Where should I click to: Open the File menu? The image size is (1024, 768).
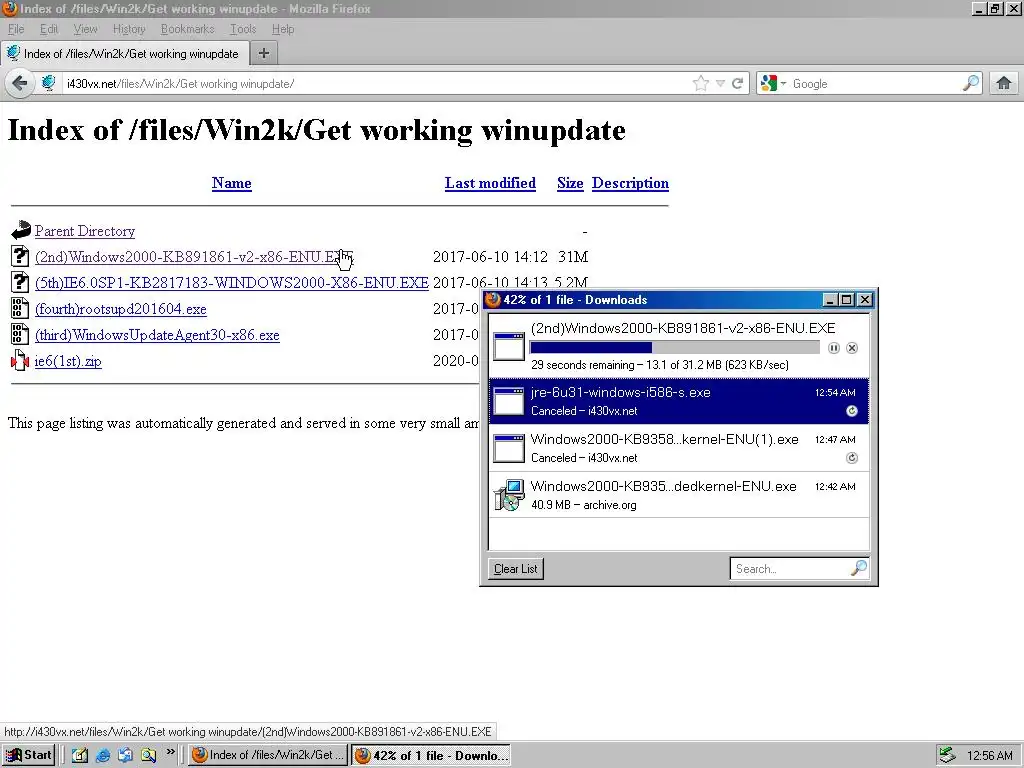pos(16,29)
